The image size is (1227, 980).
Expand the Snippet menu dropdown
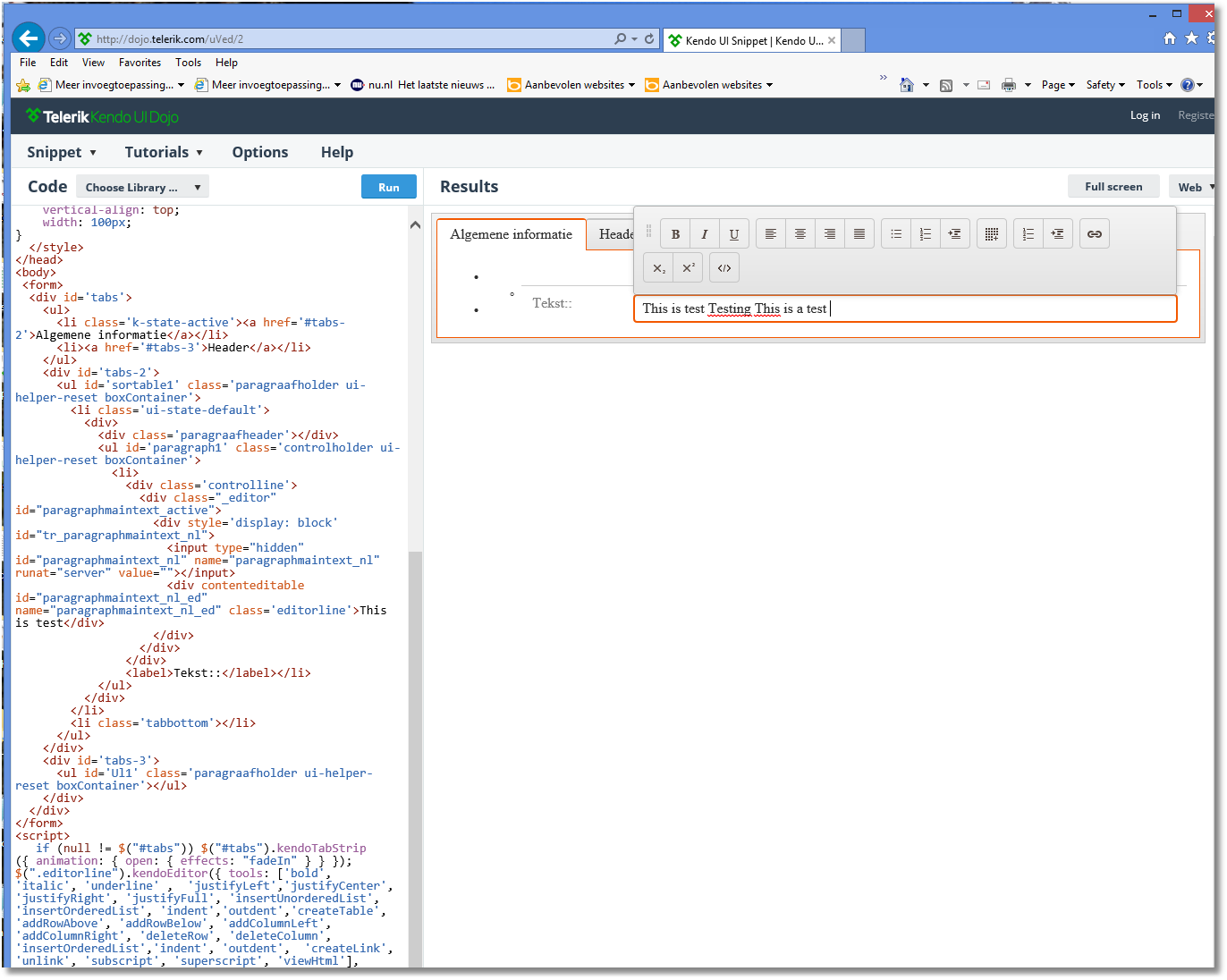click(x=61, y=152)
